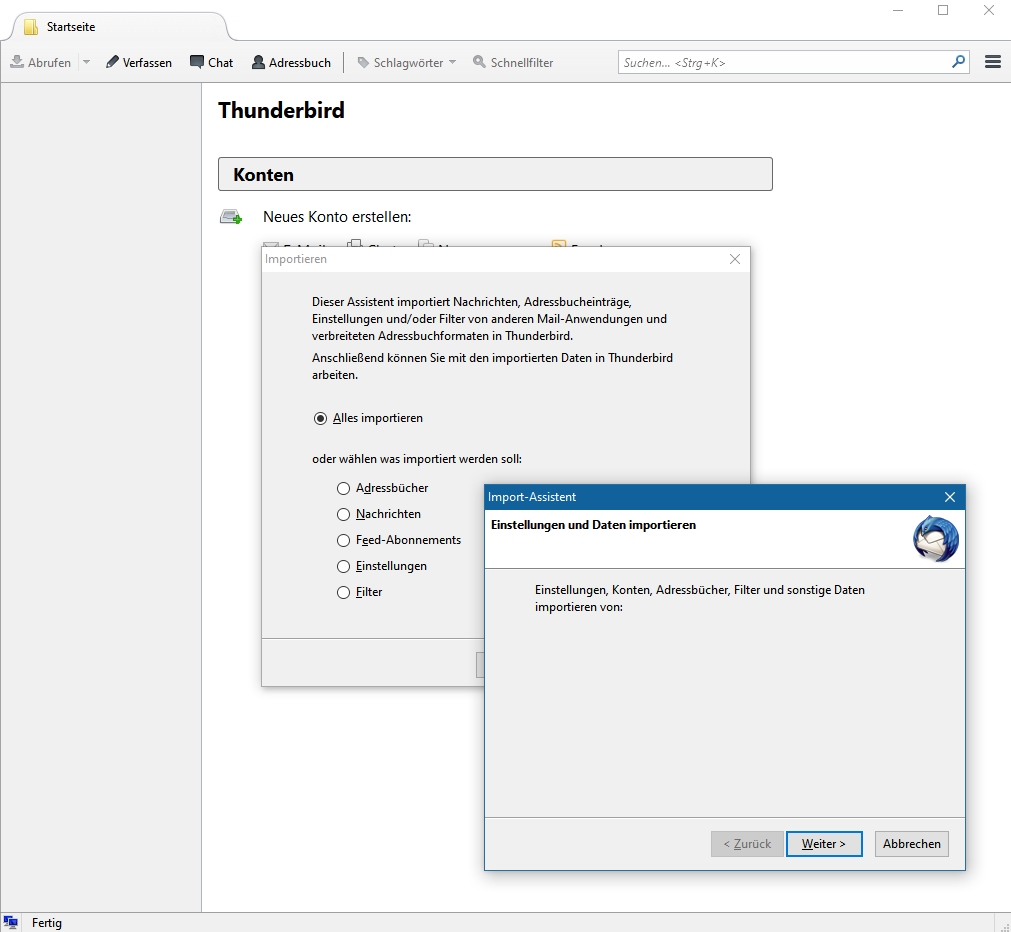This screenshot has height=932, width=1011.
Task: Toggle the Schnellfilter button
Action: [513, 62]
